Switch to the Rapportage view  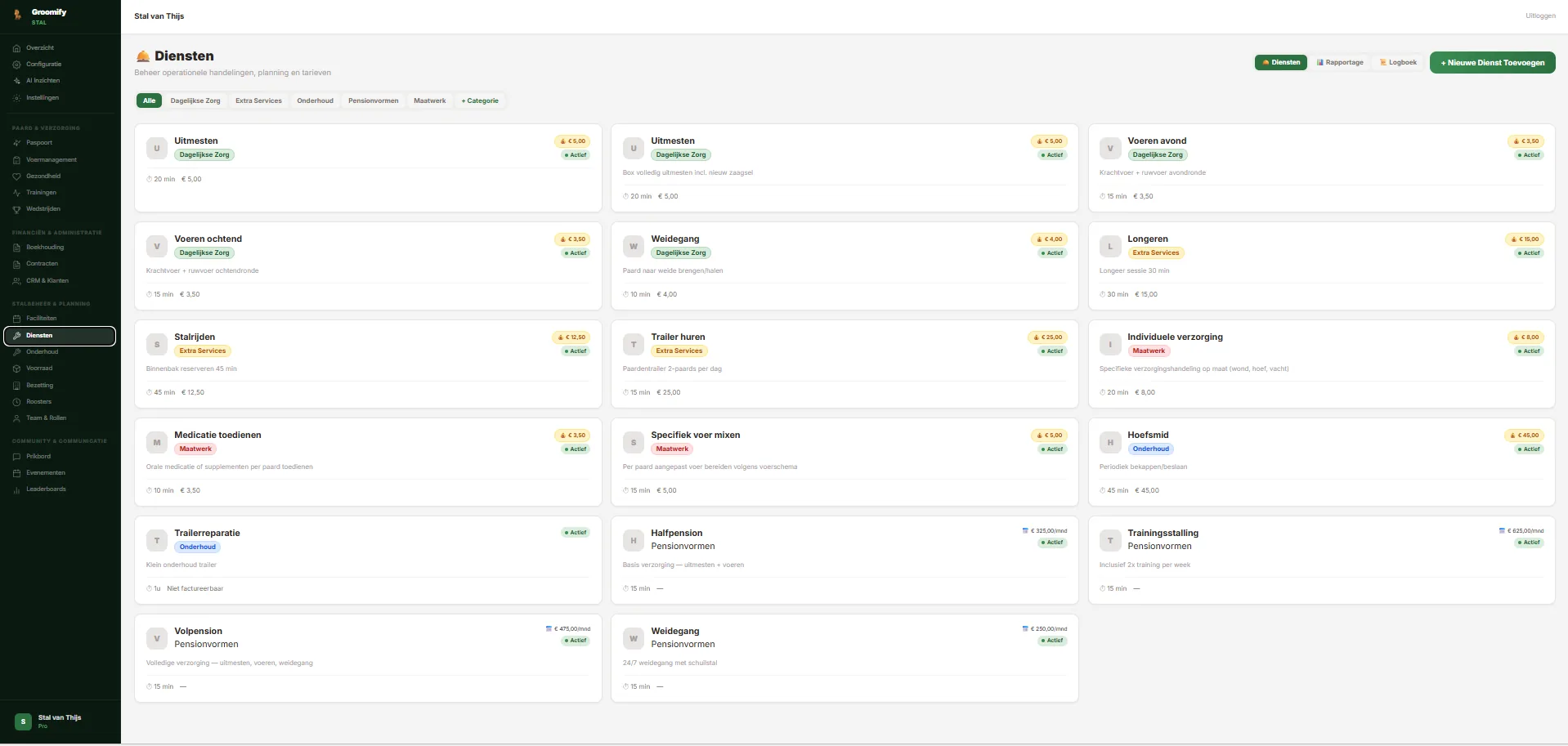[1340, 62]
